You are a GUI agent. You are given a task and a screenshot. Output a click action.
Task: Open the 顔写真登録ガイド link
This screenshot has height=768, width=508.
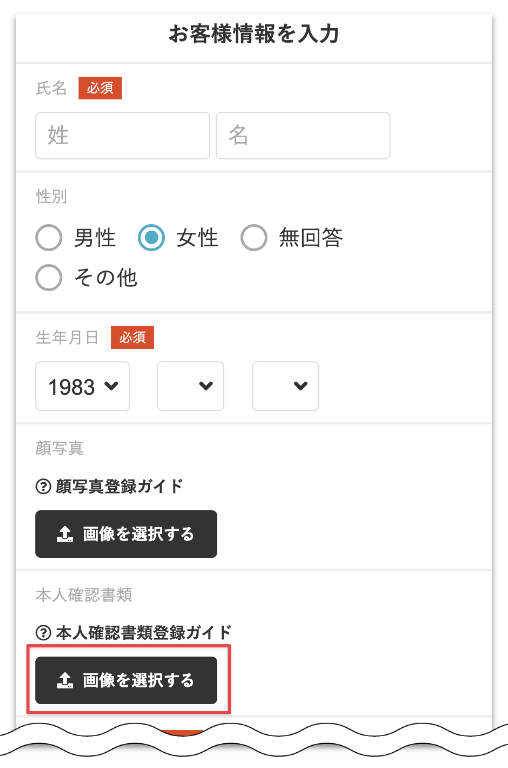click(x=119, y=486)
